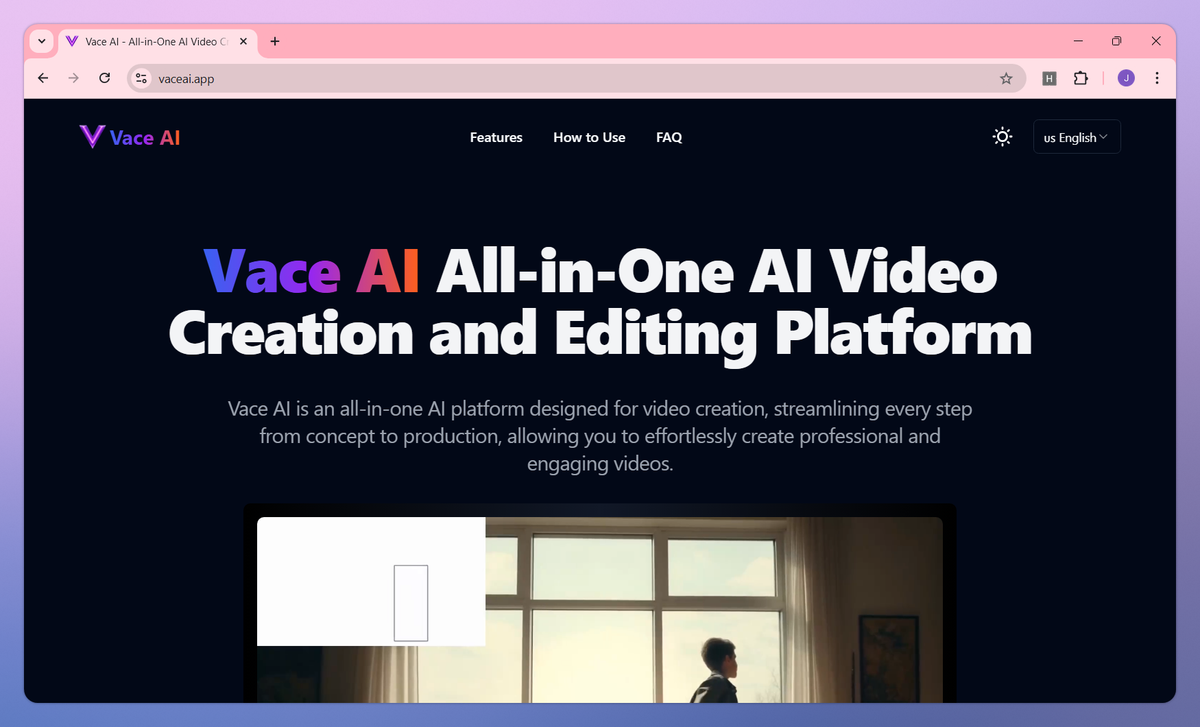Switch to the Features menu item

point(496,137)
